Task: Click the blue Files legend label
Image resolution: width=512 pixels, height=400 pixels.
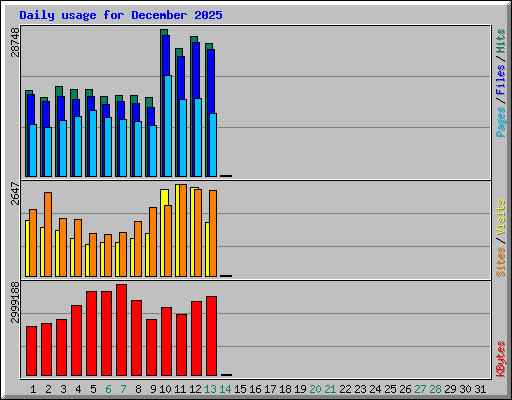Action: pos(501,80)
